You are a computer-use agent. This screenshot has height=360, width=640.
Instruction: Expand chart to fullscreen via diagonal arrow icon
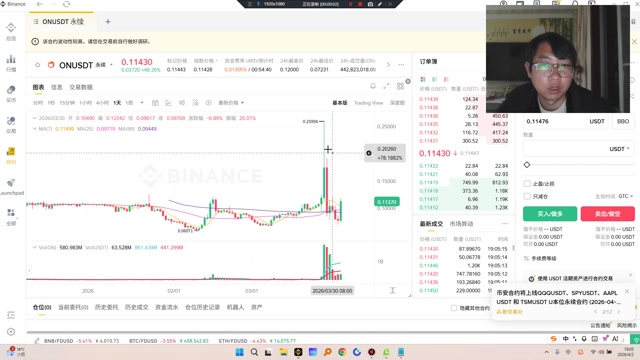(386, 86)
